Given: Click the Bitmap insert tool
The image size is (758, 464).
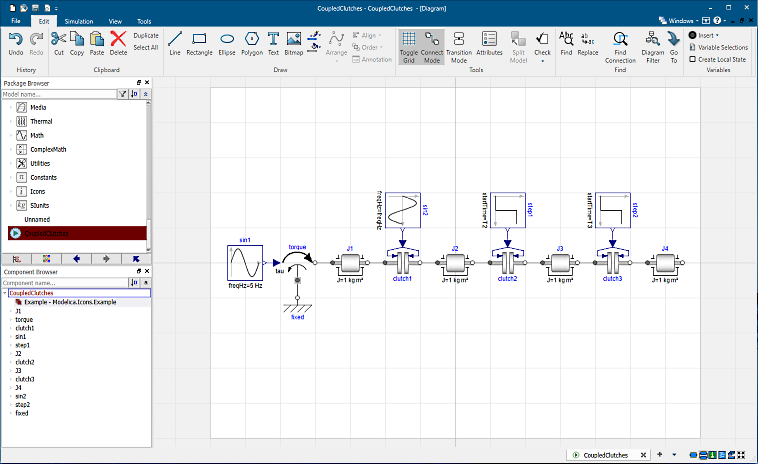Looking at the screenshot, I should coord(294,41).
